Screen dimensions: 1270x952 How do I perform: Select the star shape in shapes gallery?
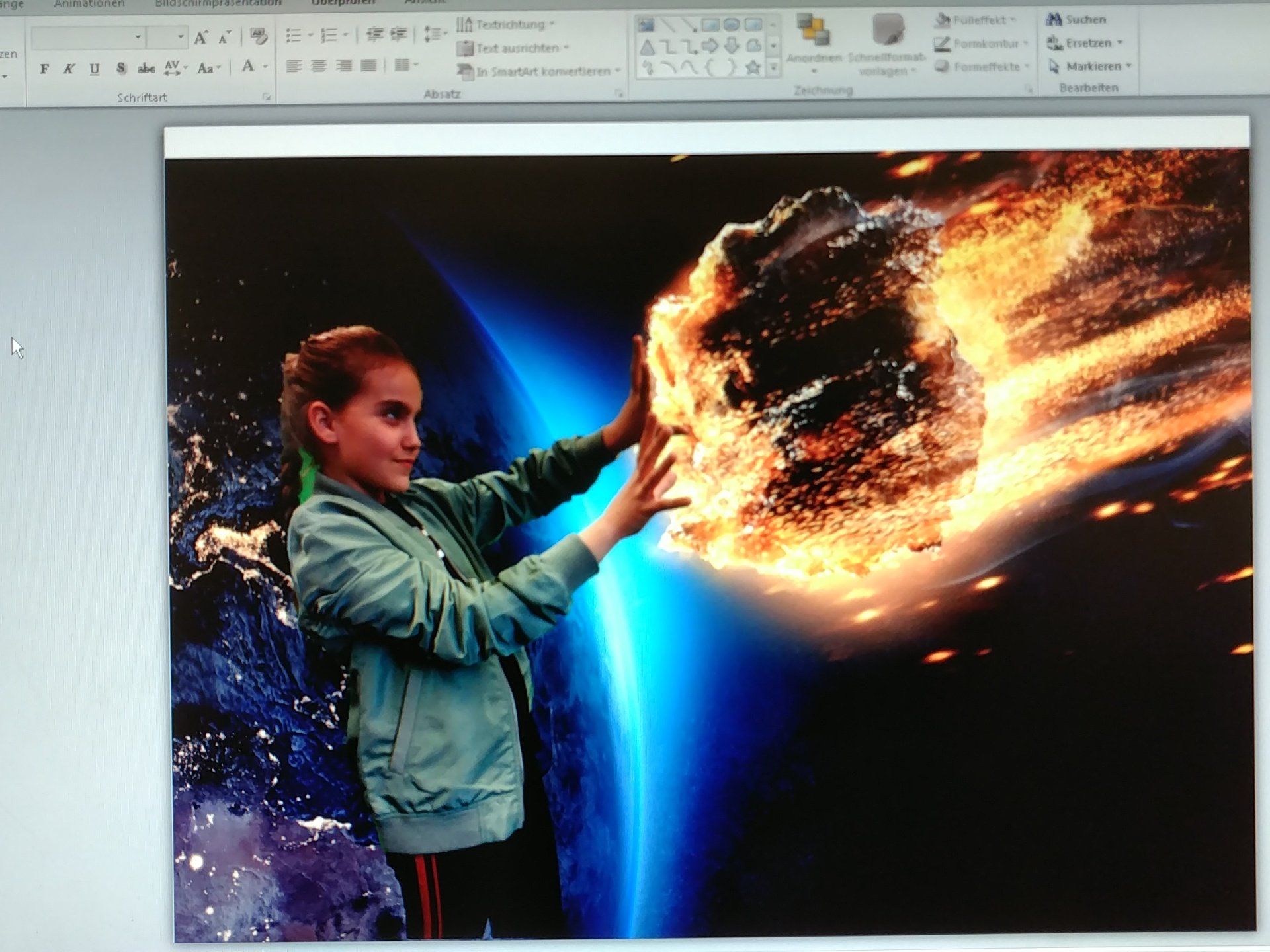point(752,67)
